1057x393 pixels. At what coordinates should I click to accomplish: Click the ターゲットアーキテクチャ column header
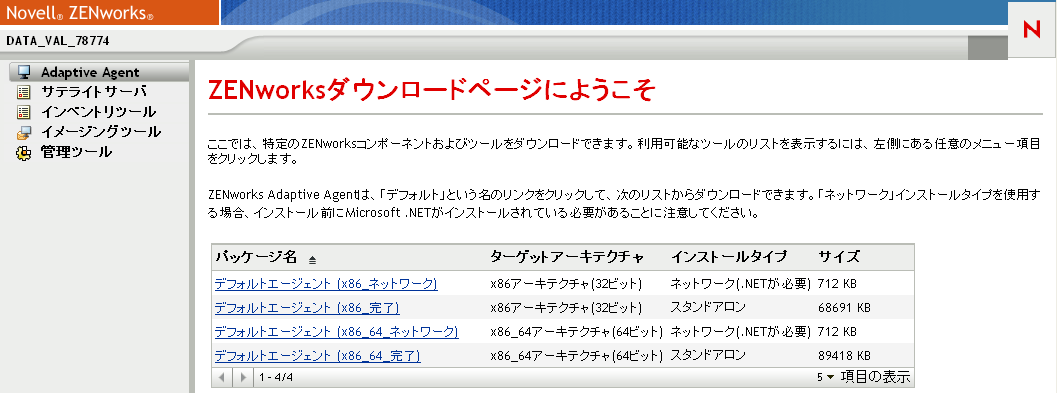[567, 257]
